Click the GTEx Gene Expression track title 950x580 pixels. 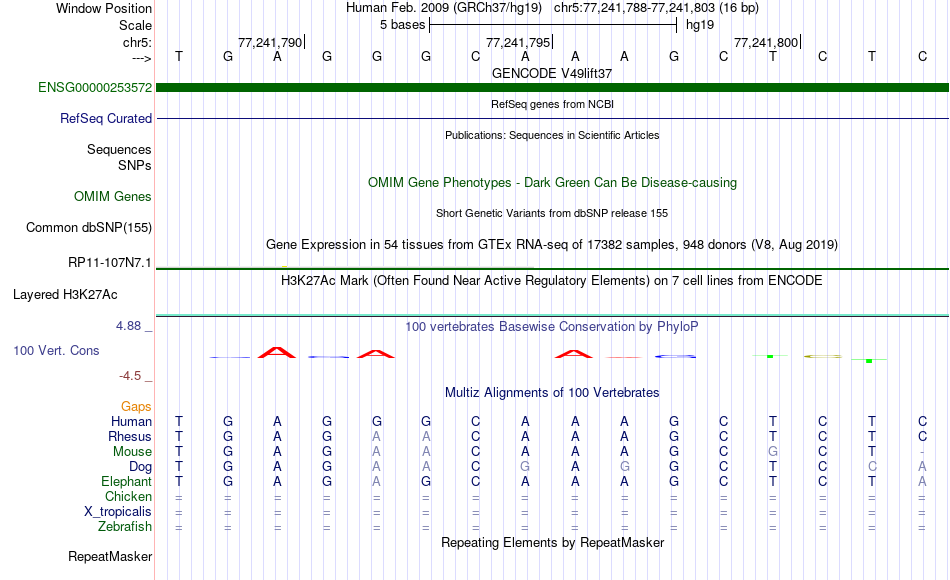coord(552,244)
